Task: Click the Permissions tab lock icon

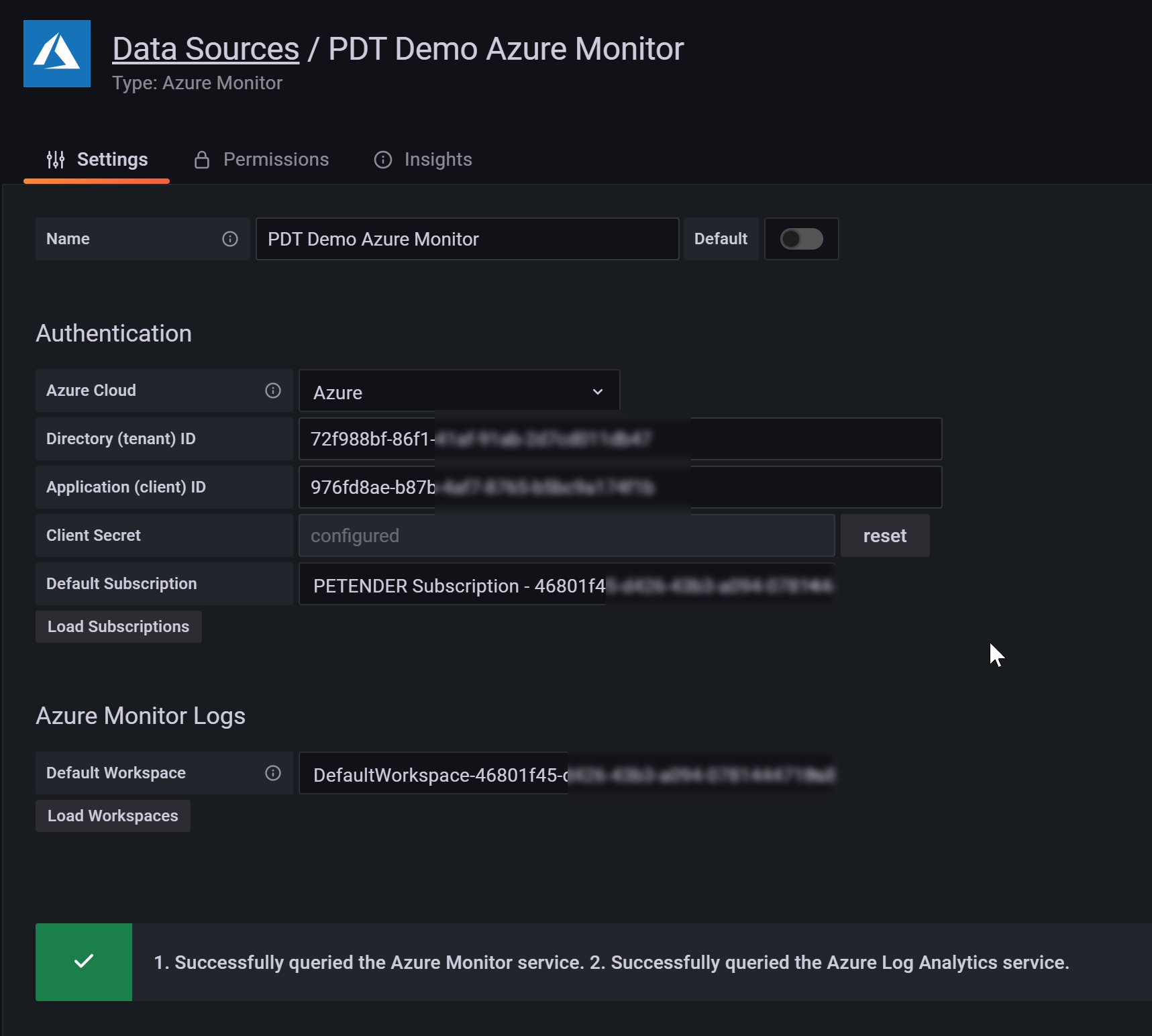Action: [202, 160]
